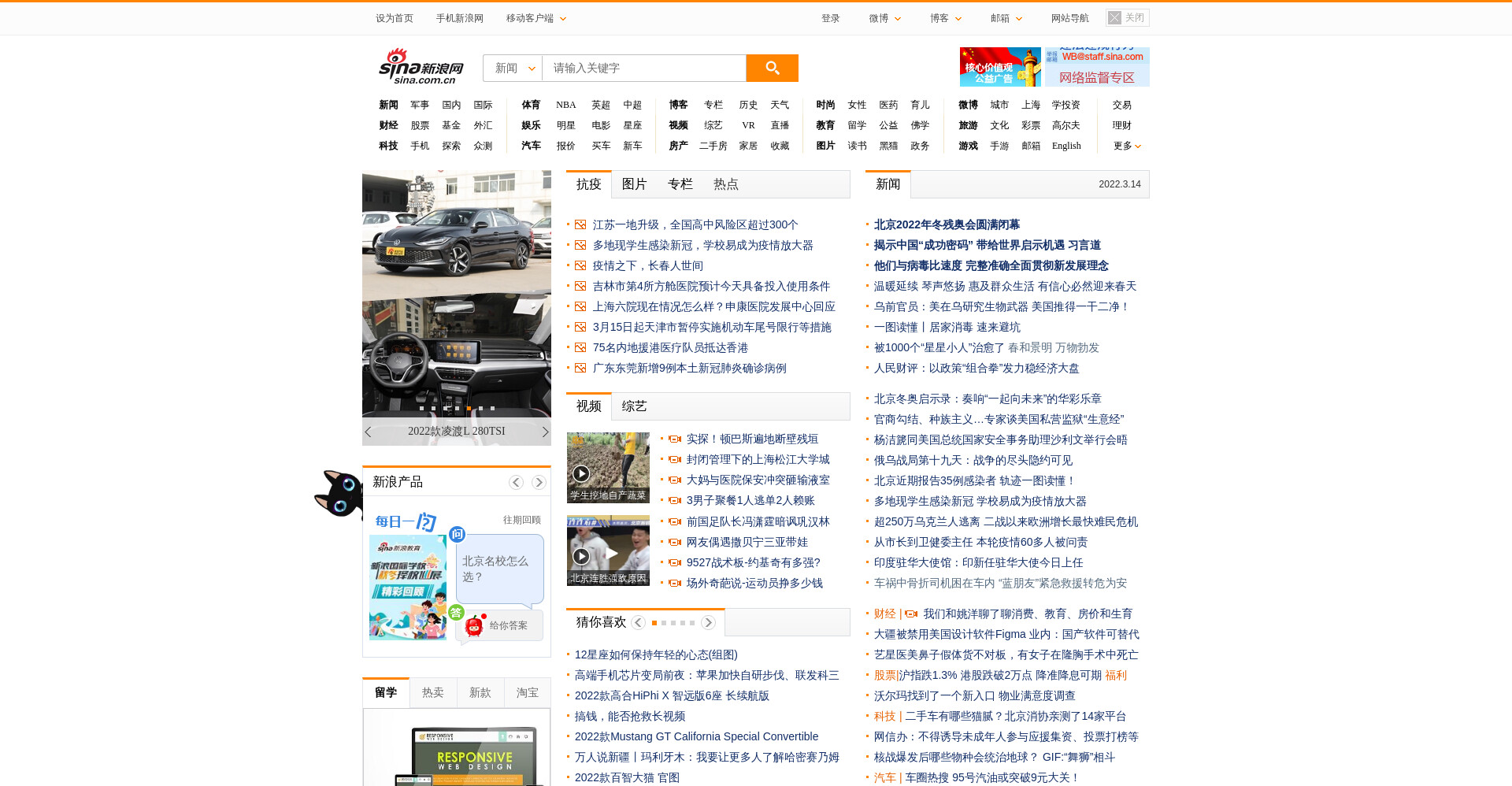
Task: Click previous arrow in 猜你喜欢 section
Action: 639,622
